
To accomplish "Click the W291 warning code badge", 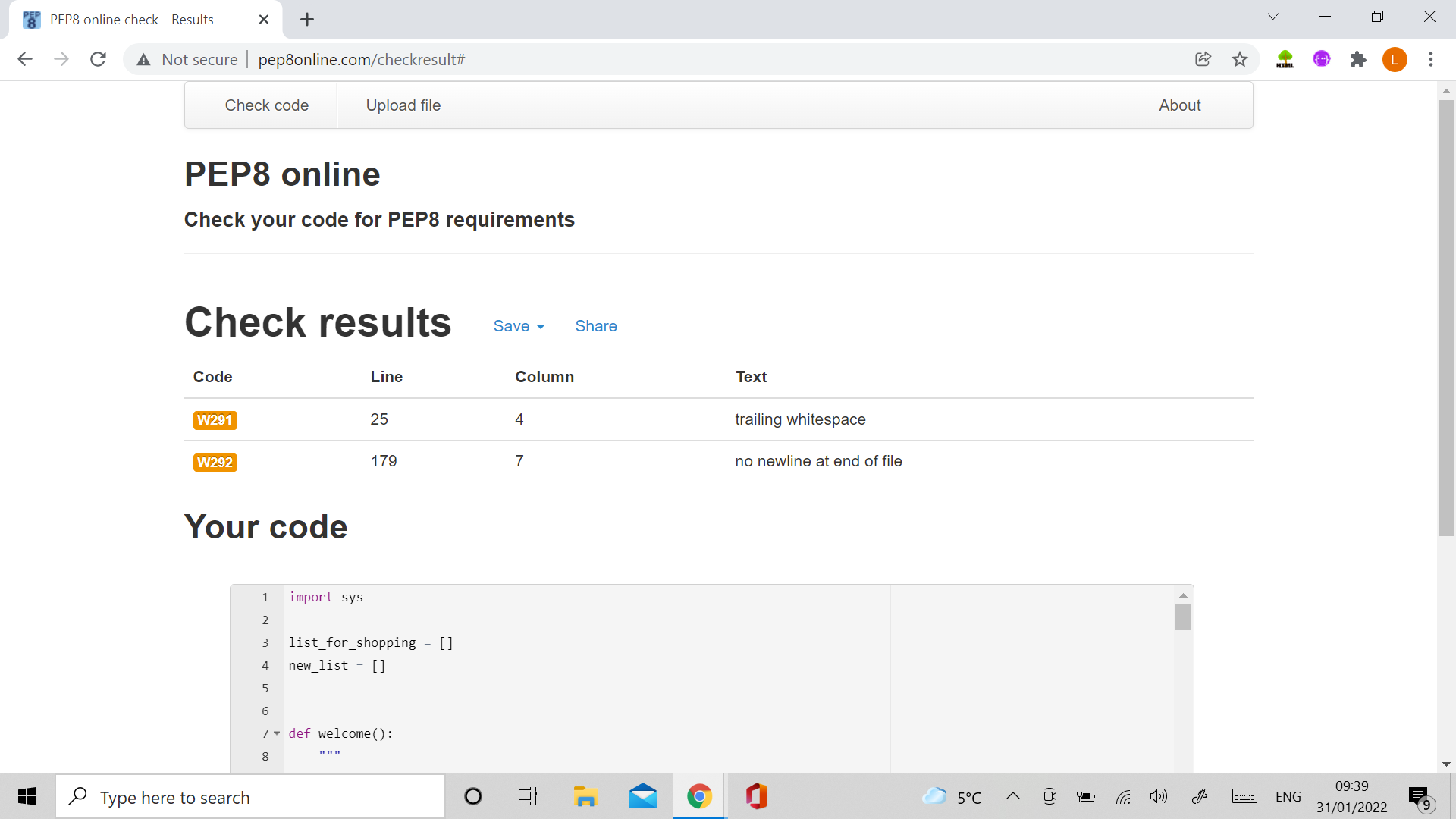I will [x=215, y=420].
